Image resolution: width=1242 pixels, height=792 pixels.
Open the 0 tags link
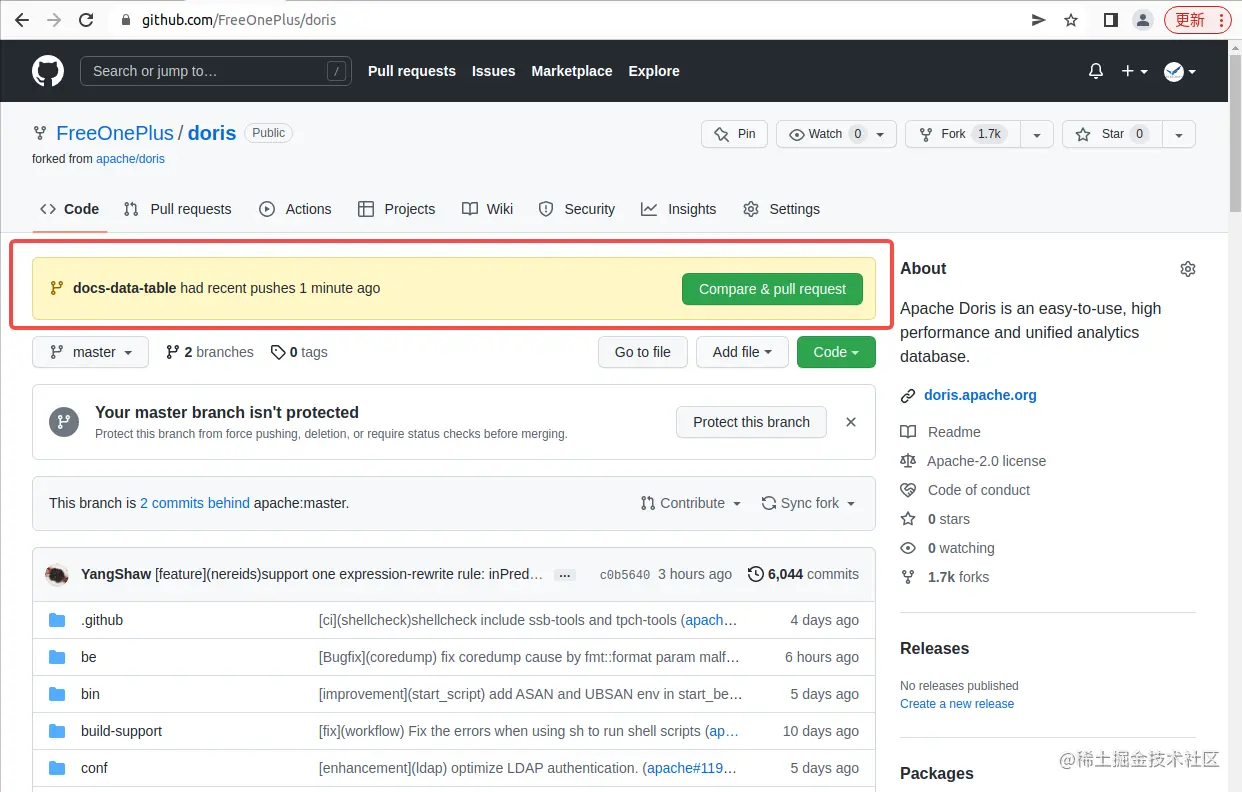tap(299, 352)
